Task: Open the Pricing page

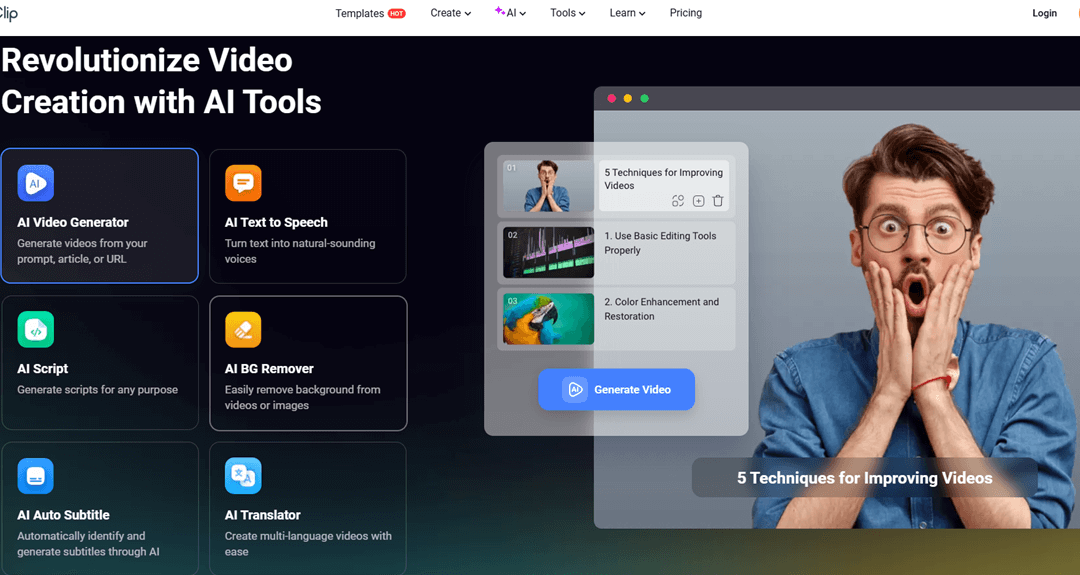Action: click(686, 13)
